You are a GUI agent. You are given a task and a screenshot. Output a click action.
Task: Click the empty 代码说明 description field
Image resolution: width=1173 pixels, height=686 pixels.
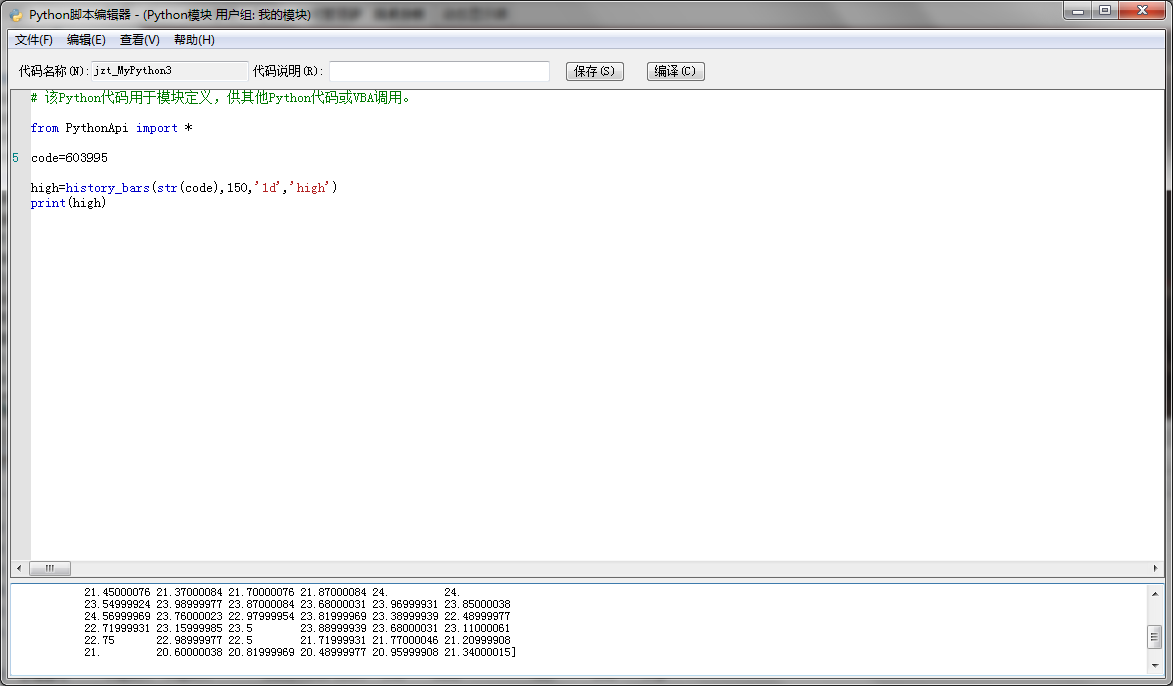click(439, 71)
